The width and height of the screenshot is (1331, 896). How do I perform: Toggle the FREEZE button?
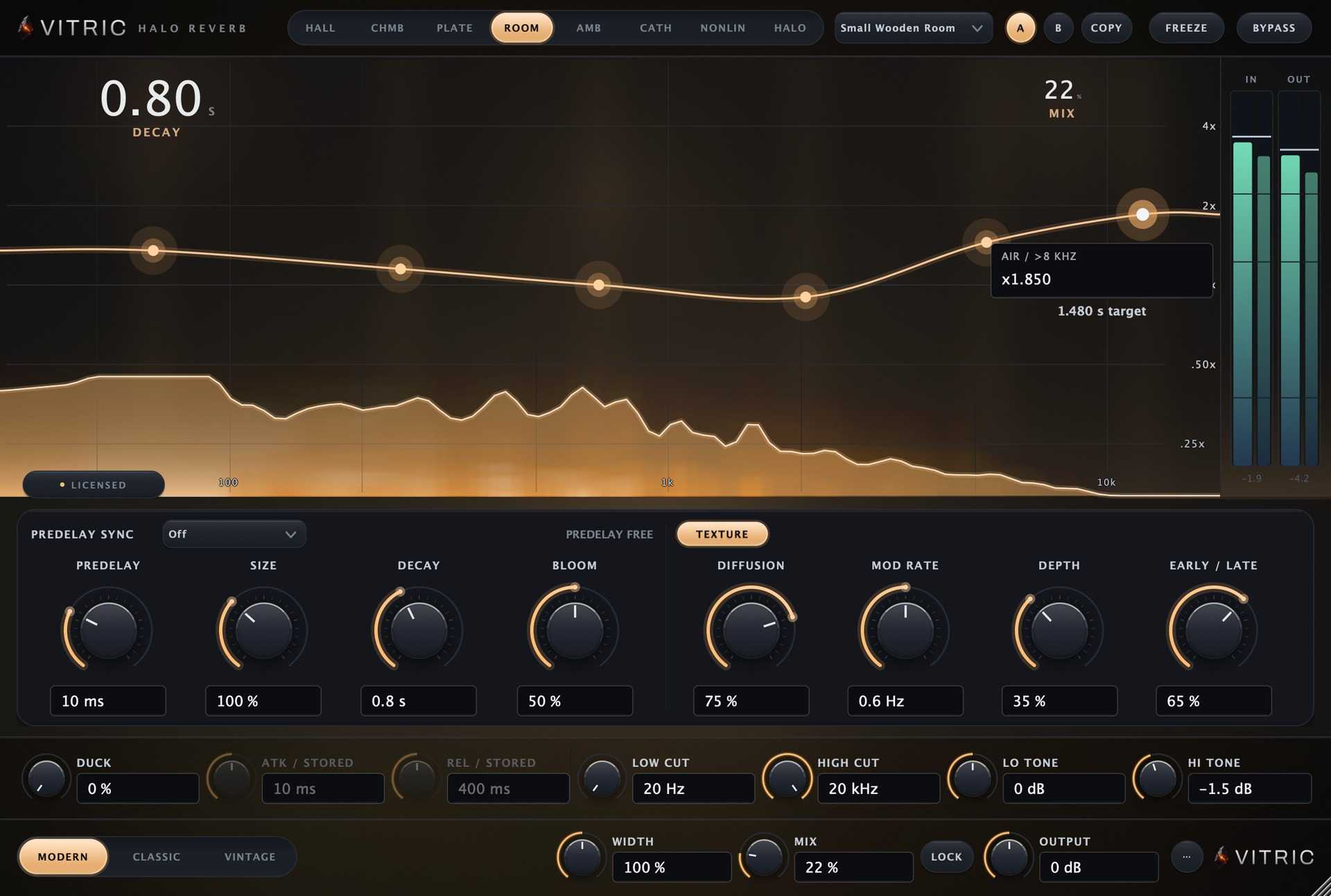pos(1186,28)
